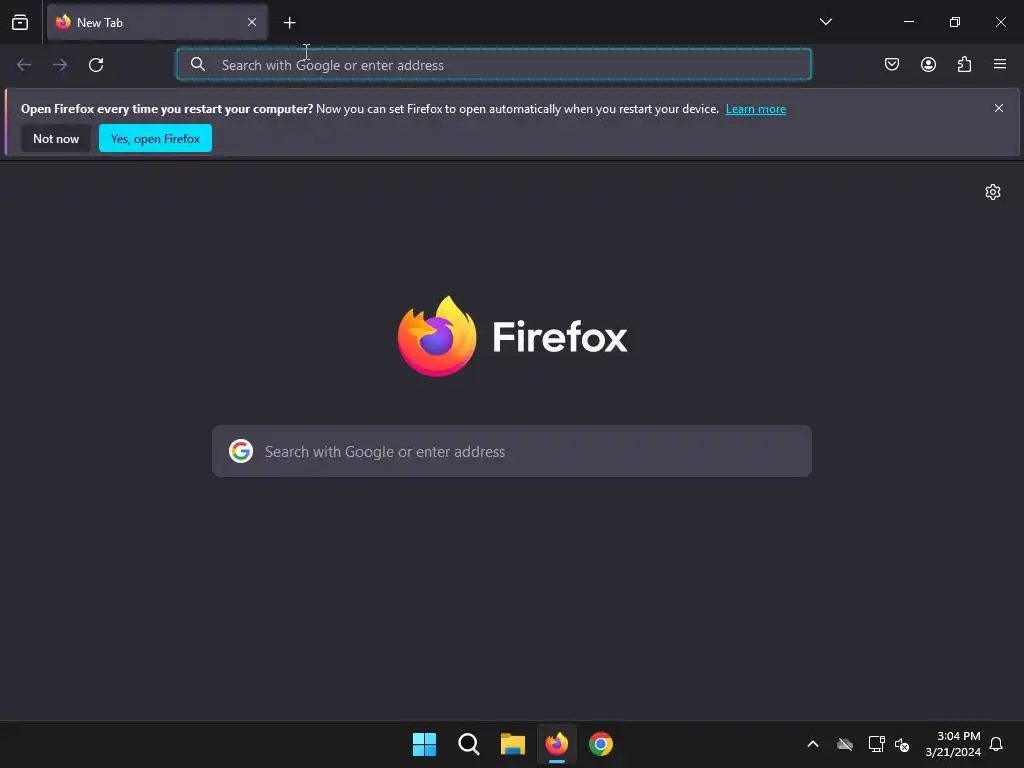Open Windows taskbar Search
Viewport: 1024px width, 768px height.
tap(469, 744)
